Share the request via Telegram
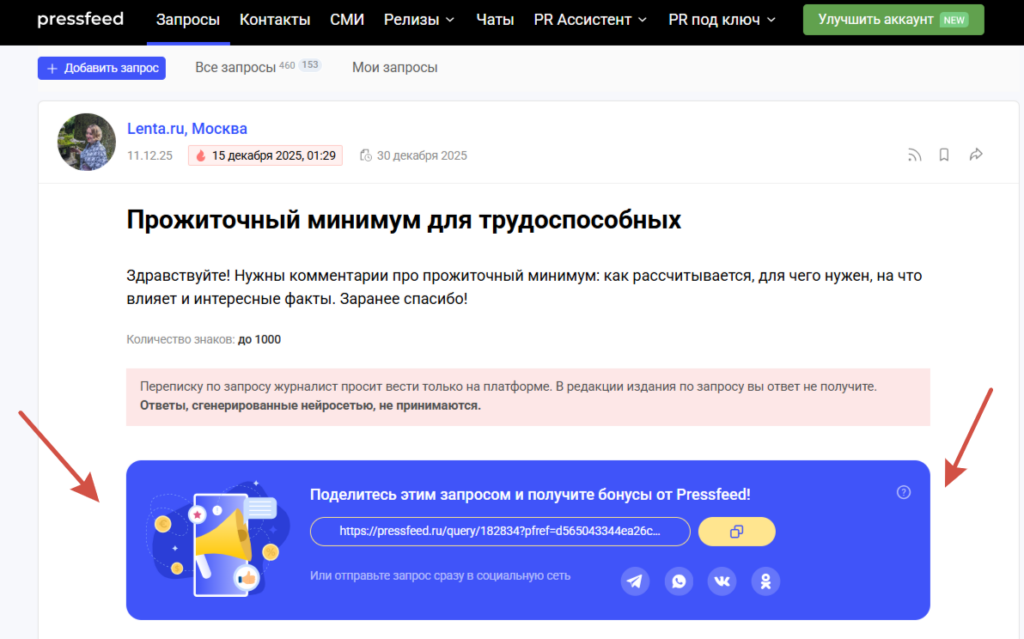1024x639 pixels. pos(635,581)
